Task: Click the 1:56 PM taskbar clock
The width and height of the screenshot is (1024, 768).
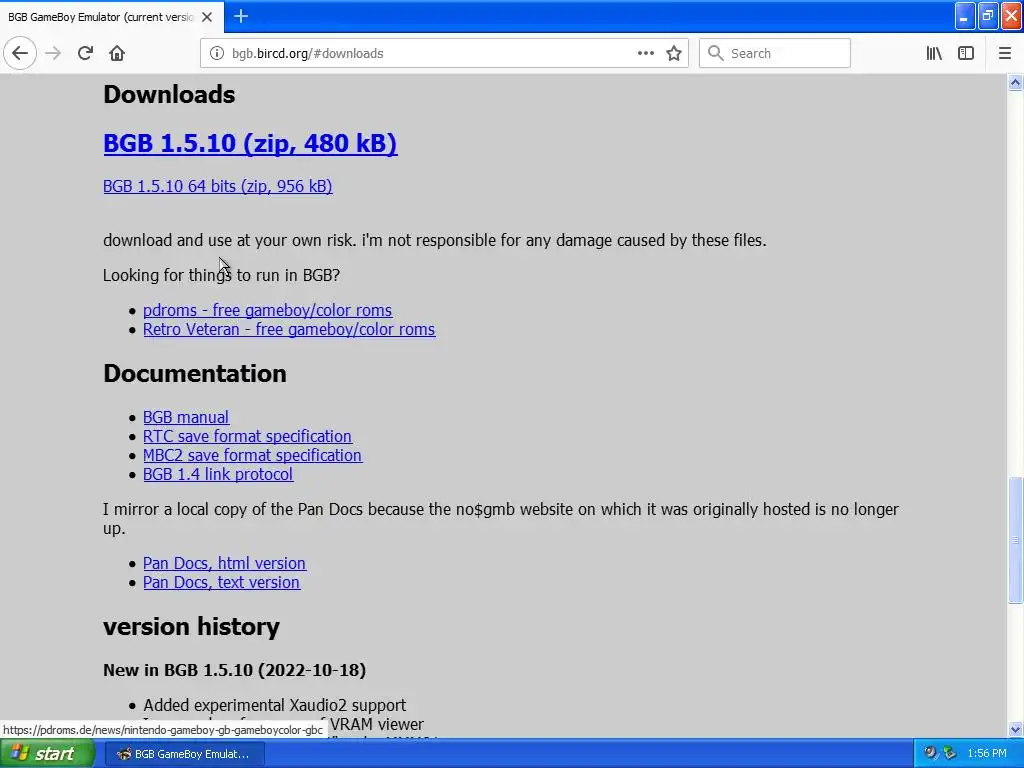Action: 987,754
